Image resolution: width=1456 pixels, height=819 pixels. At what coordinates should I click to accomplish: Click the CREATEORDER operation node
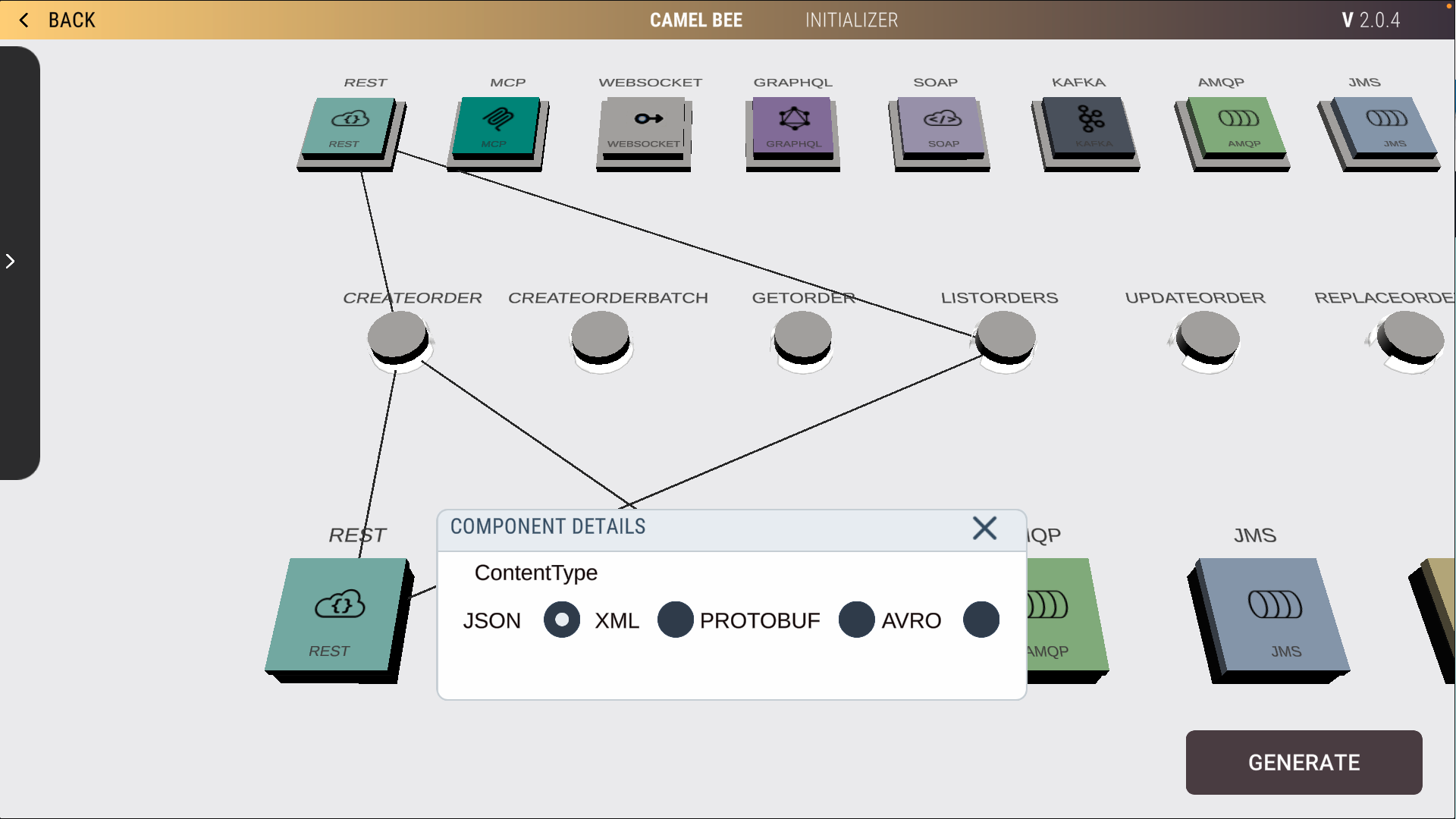(x=397, y=339)
